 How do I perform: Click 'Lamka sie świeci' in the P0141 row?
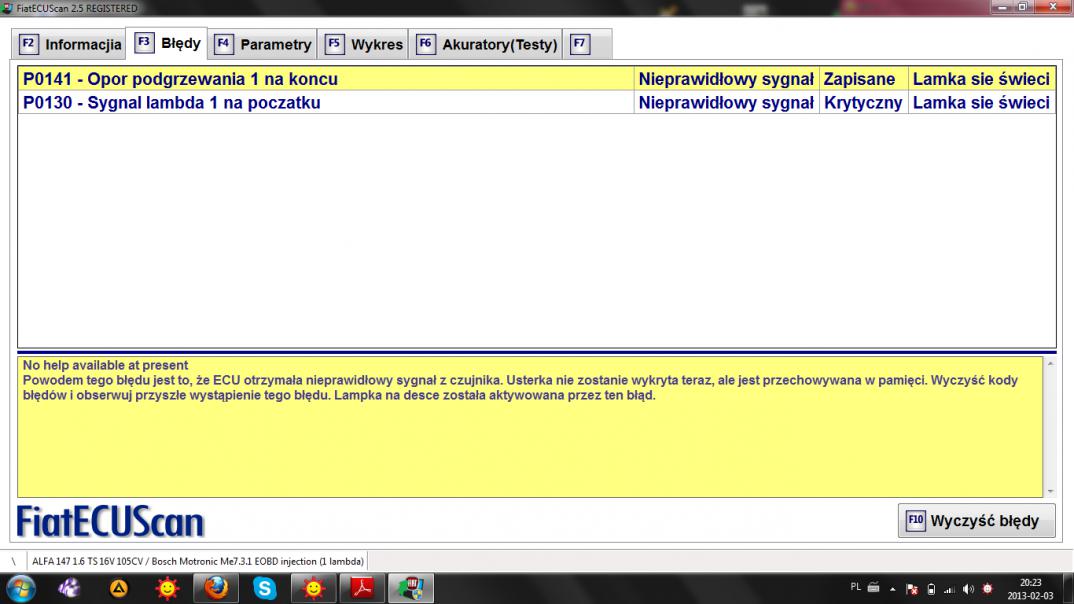point(982,79)
